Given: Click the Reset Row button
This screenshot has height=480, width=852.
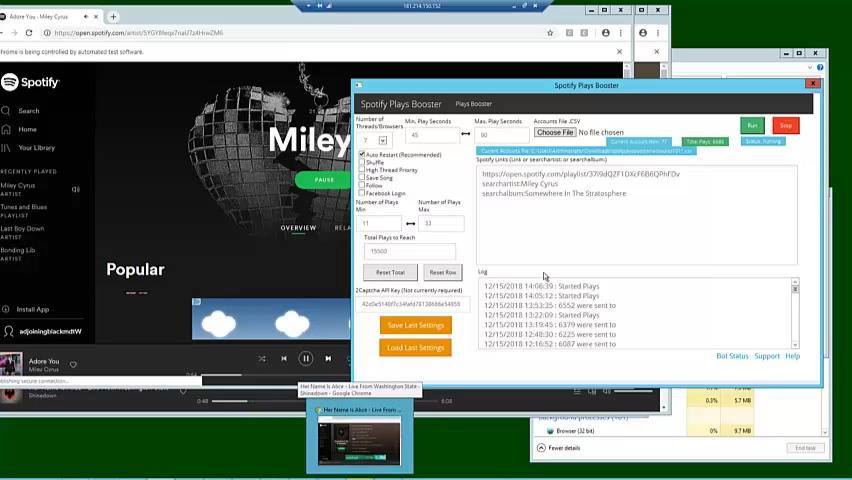Looking at the screenshot, I should [x=443, y=272].
